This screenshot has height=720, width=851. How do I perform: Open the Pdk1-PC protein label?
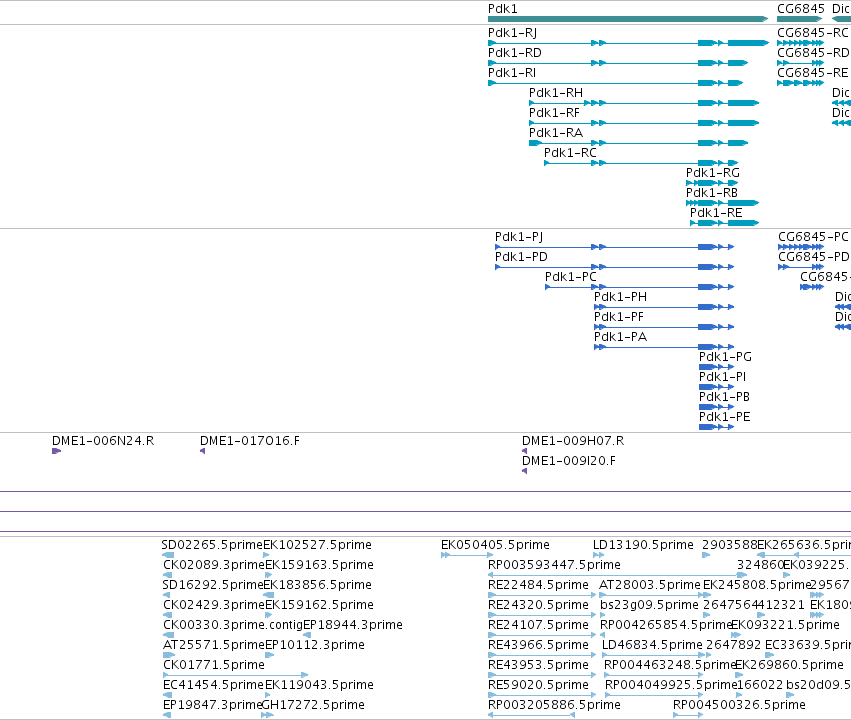pos(570,277)
